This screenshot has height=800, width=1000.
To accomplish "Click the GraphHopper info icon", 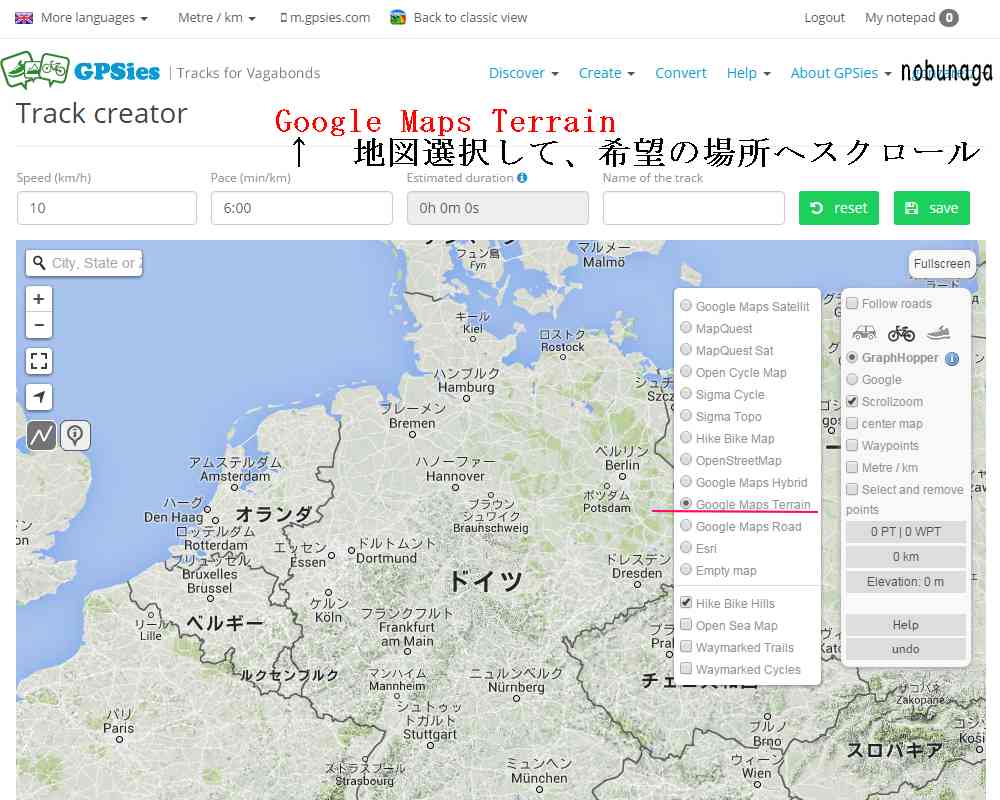I will 952,359.
